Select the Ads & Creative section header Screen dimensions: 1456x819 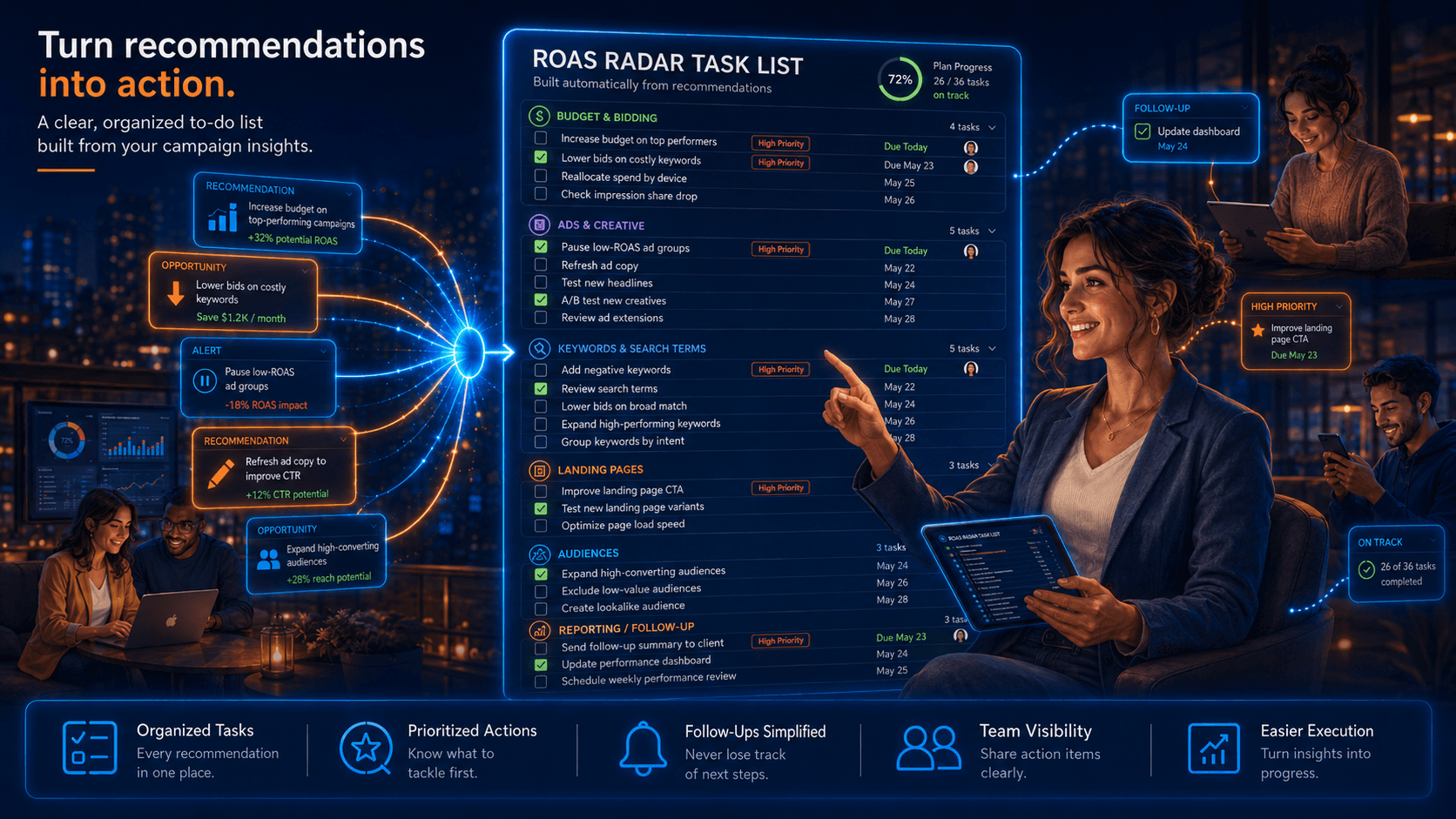[601, 225]
